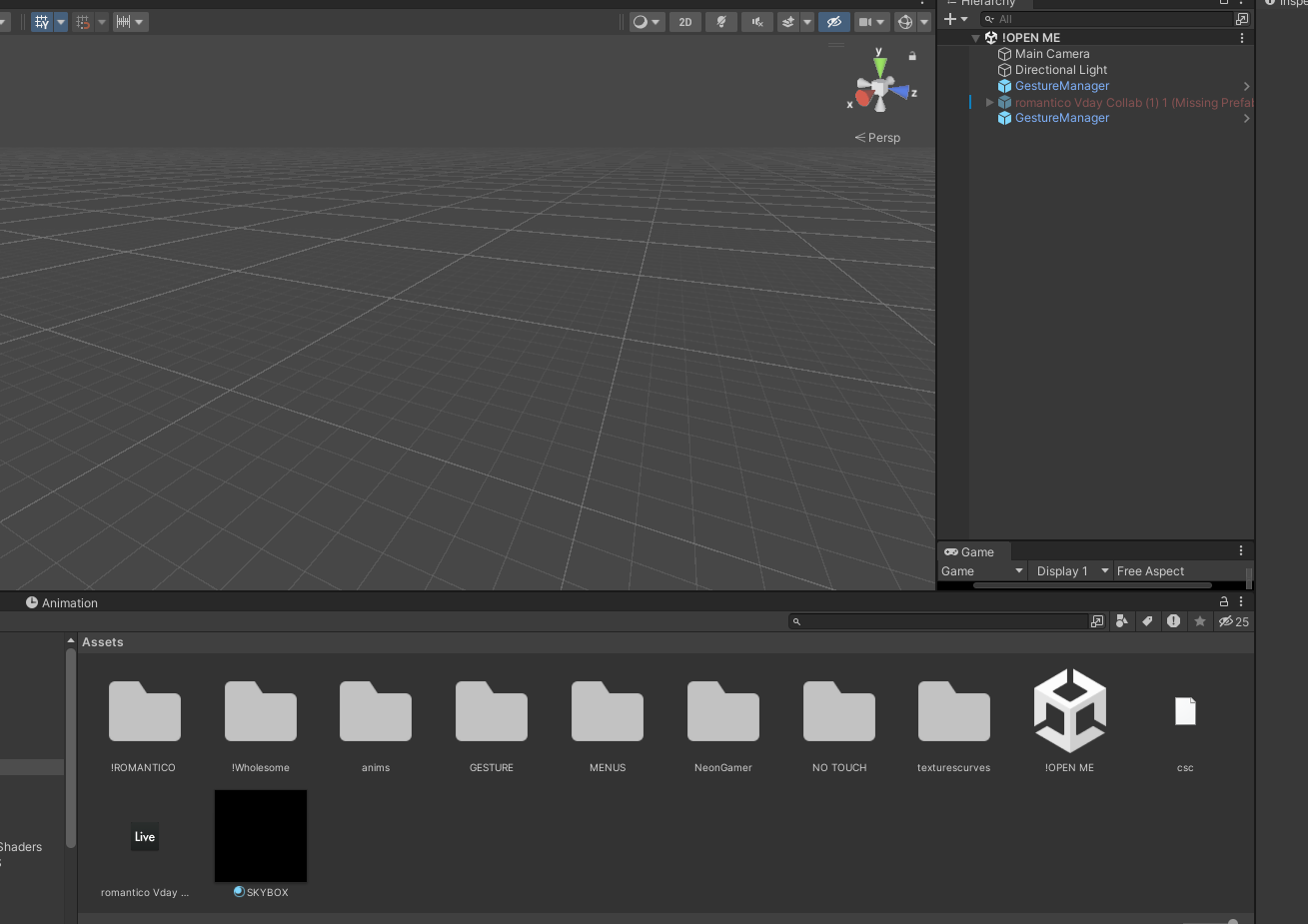
Task: Open the Gizmos dropdown menu
Action: coord(924,22)
